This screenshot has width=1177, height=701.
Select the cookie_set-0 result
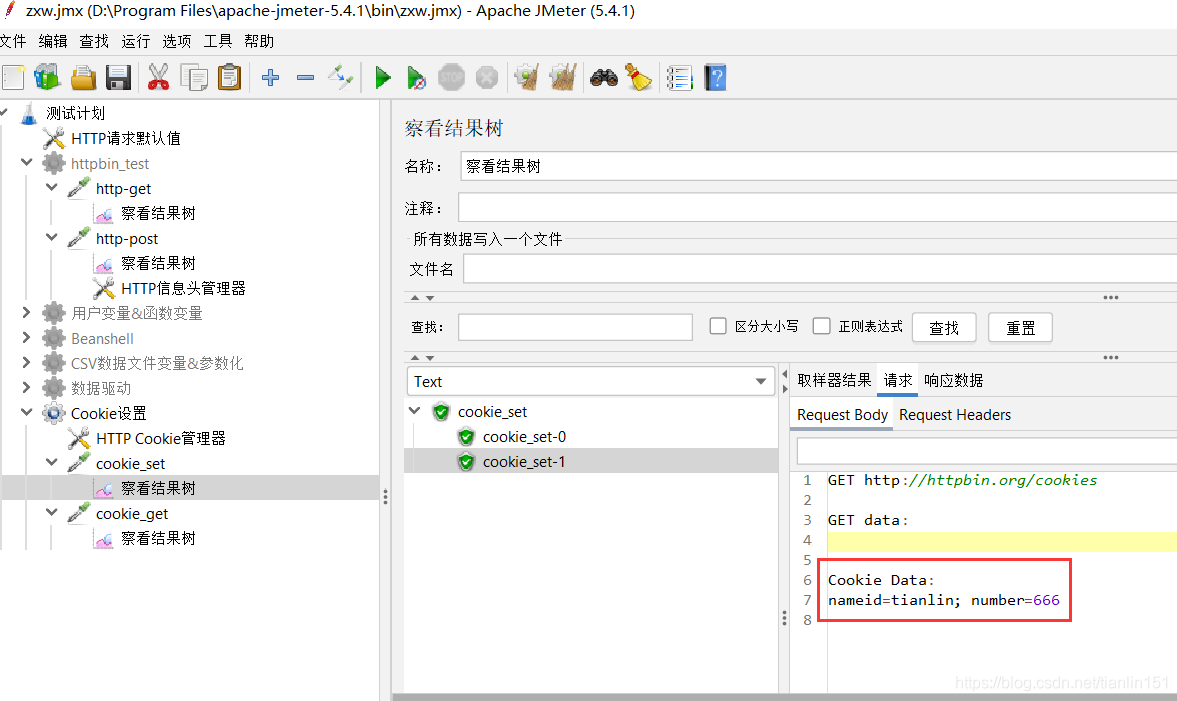(524, 437)
